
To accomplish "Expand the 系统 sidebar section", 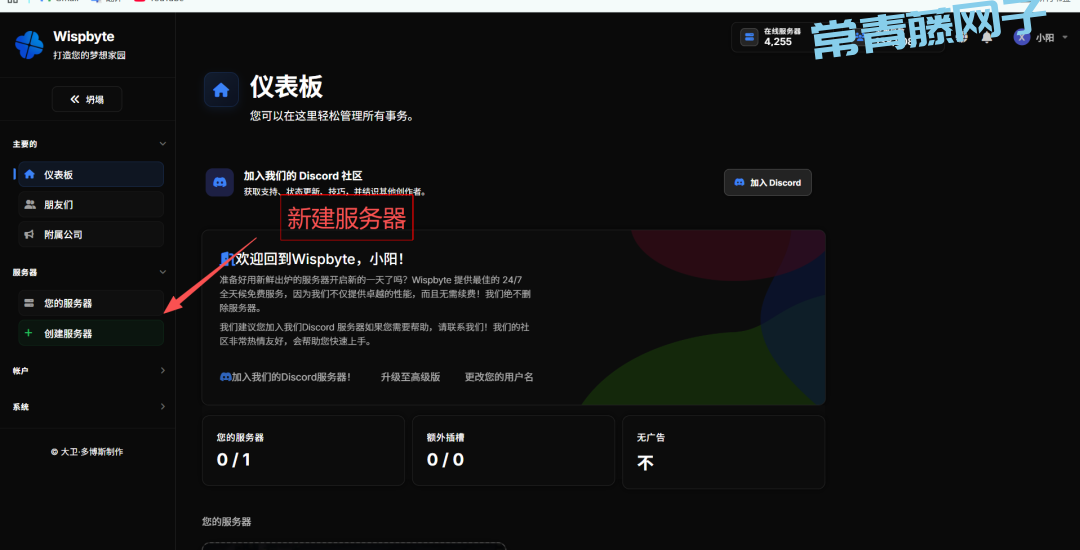I will coord(163,407).
